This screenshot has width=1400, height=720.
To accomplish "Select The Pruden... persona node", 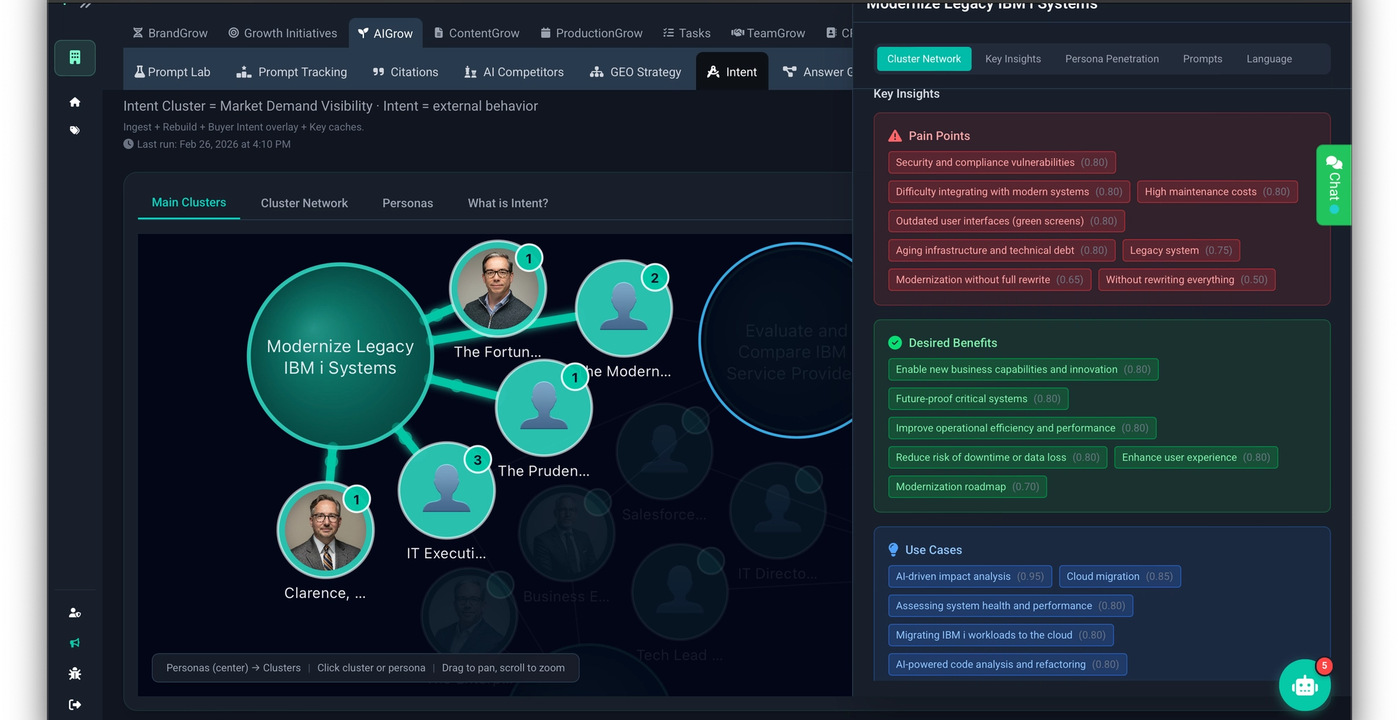I will coord(544,408).
